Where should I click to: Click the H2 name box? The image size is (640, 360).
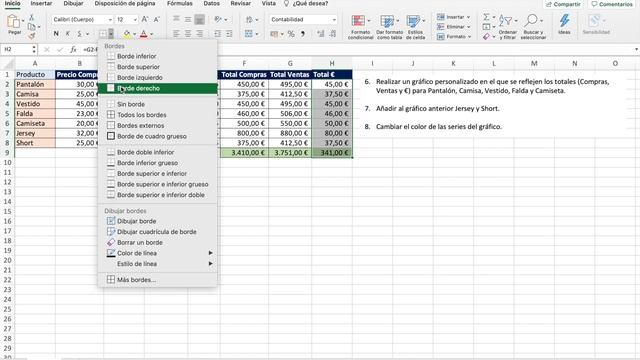click(19, 49)
